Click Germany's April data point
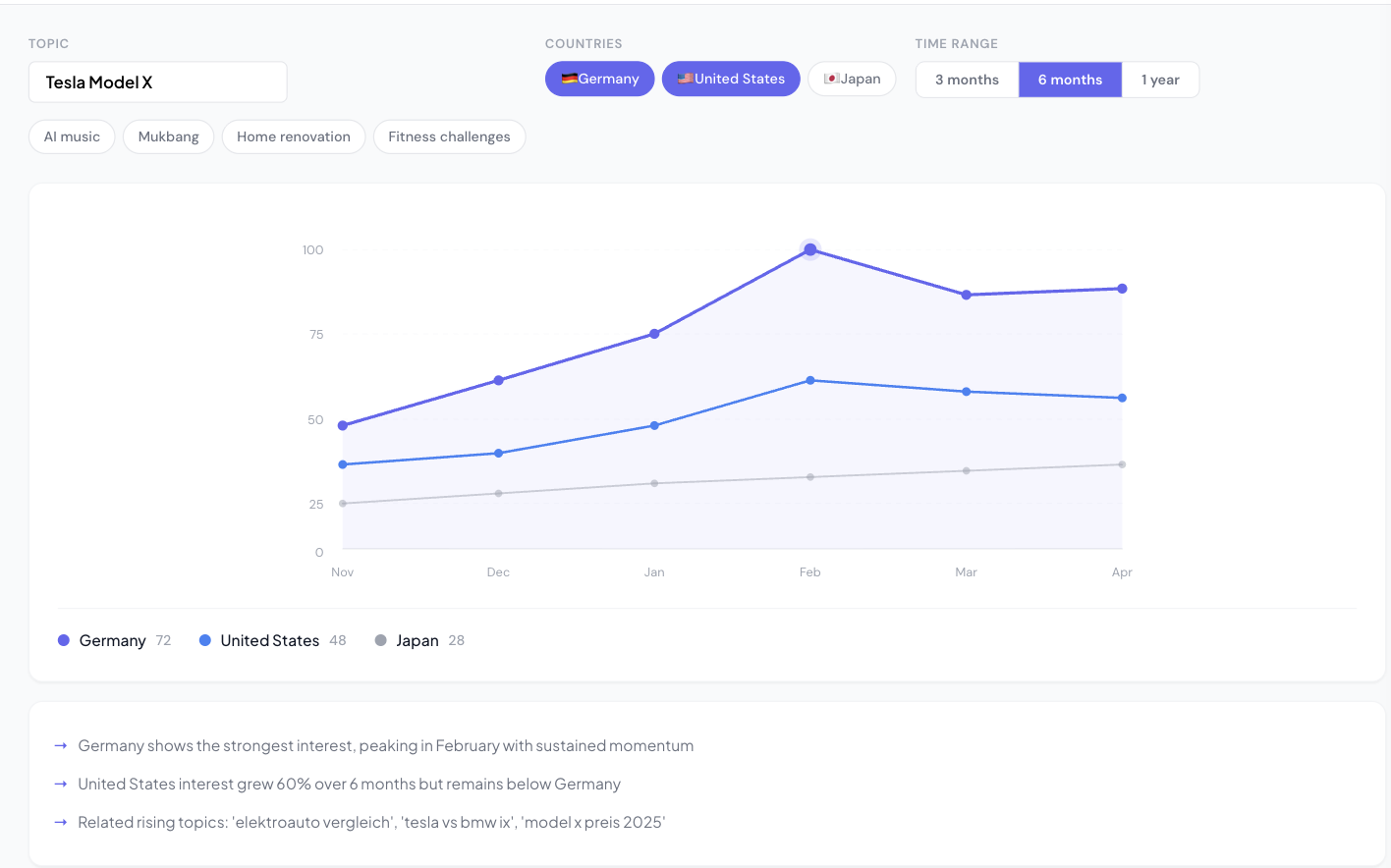Viewport: 1391px width, 868px height. (x=1122, y=289)
